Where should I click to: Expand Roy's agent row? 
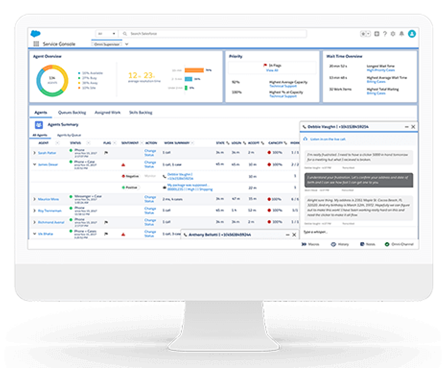click(x=34, y=211)
